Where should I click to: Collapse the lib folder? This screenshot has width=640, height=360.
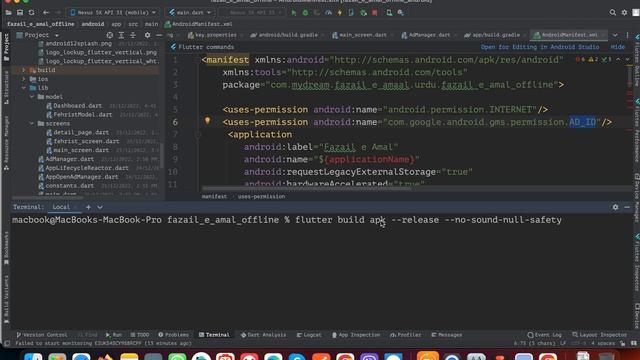pyautogui.click(x=23, y=88)
